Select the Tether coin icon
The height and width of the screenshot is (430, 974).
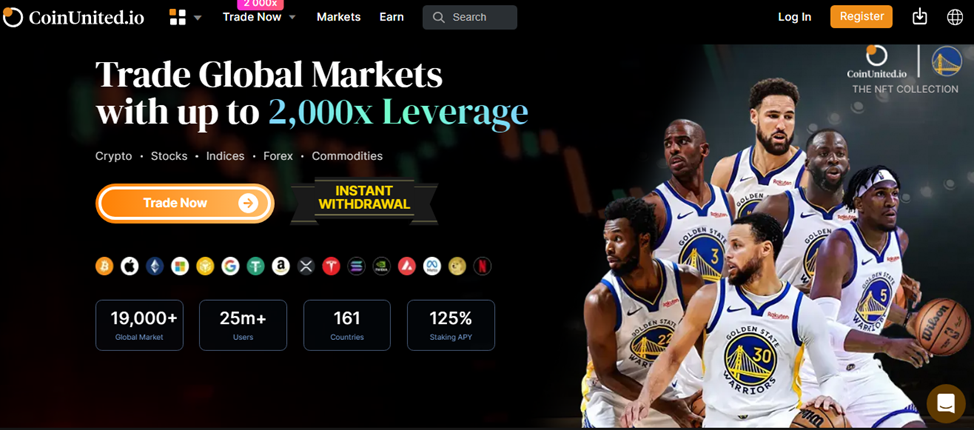point(255,267)
